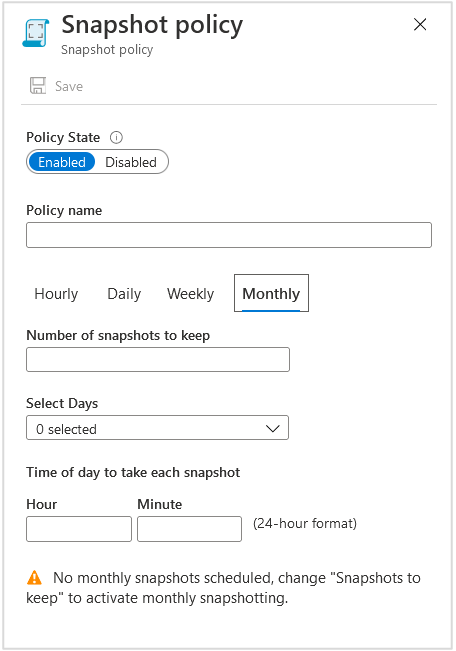
Task: Click the Minute input box
Action: 189,529
